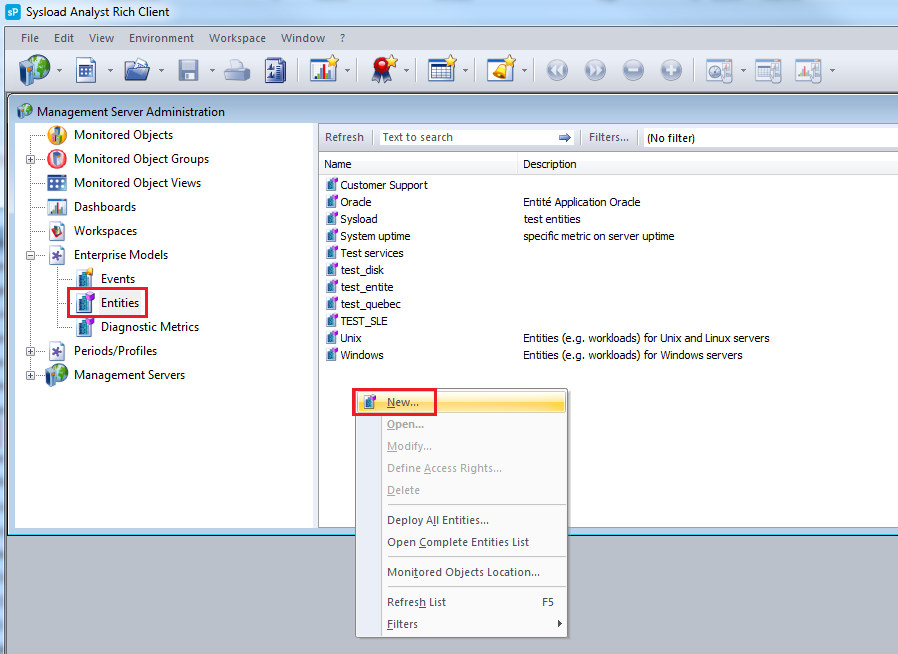Click the Filters... button
This screenshot has height=654, width=898.
click(x=609, y=137)
